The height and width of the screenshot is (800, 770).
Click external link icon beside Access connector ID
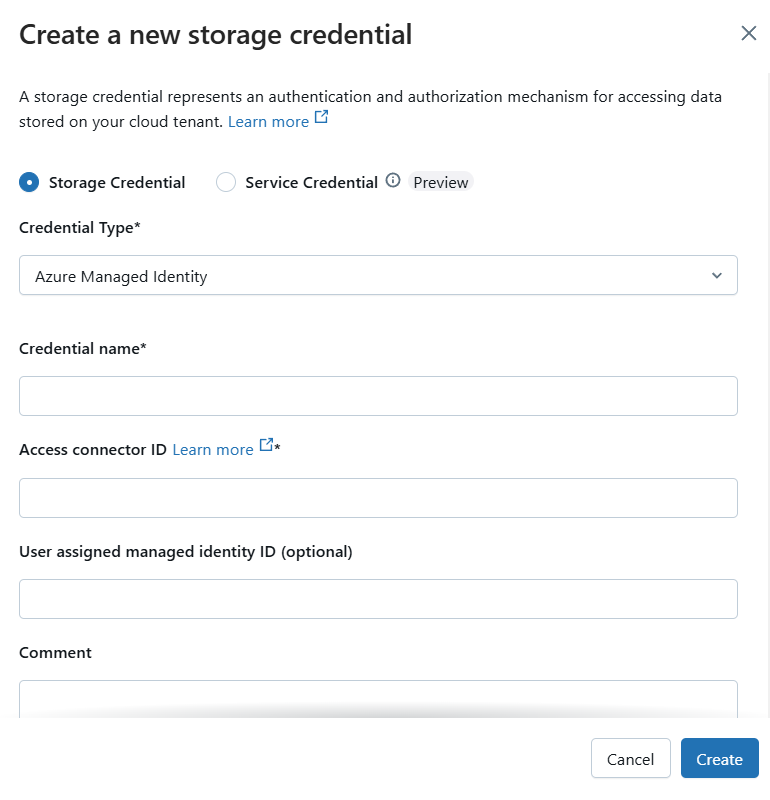pos(266,446)
